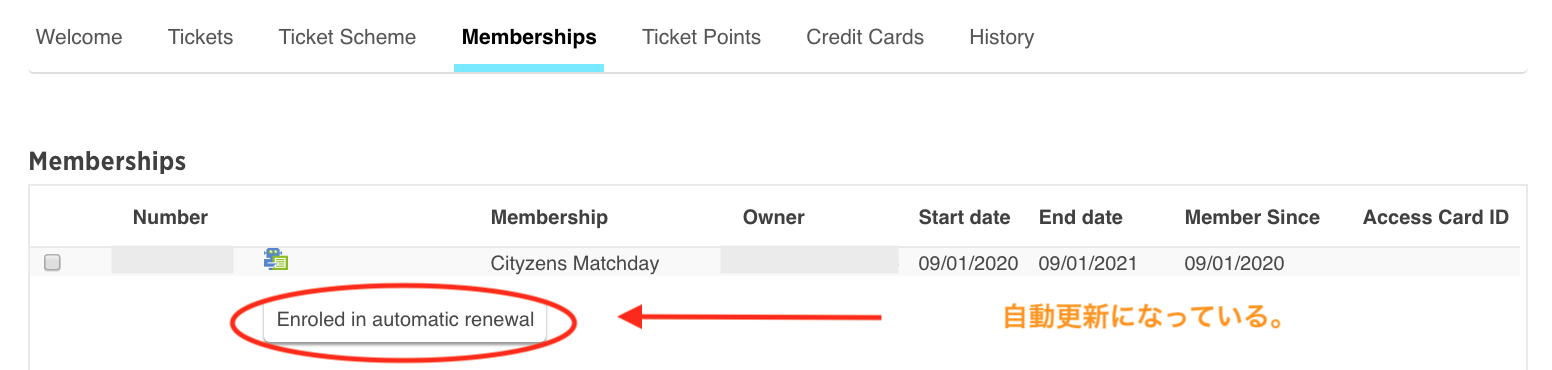Screen dimensions: 1552x370
Task: Click the Access Card ID column header
Action: [x=1435, y=217]
